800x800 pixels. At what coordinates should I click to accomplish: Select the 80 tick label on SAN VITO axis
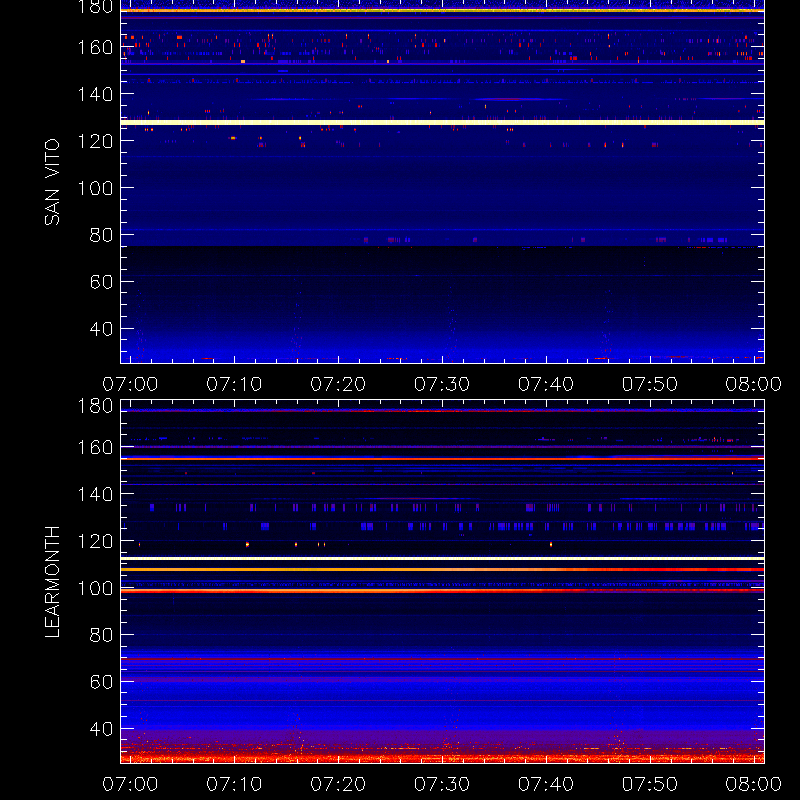click(x=101, y=235)
